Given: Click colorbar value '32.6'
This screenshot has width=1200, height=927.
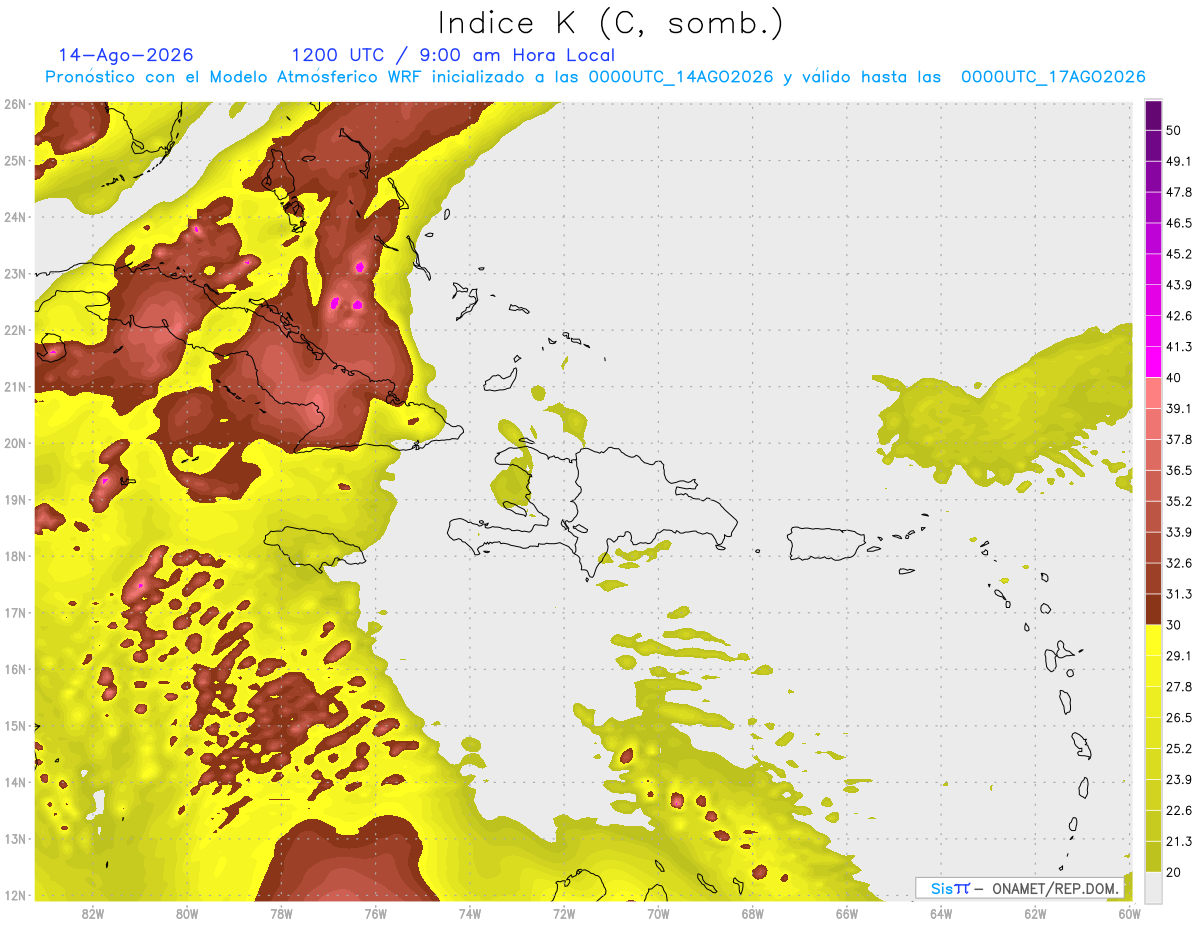Looking at the screenshot, I should coord(1178,563).
